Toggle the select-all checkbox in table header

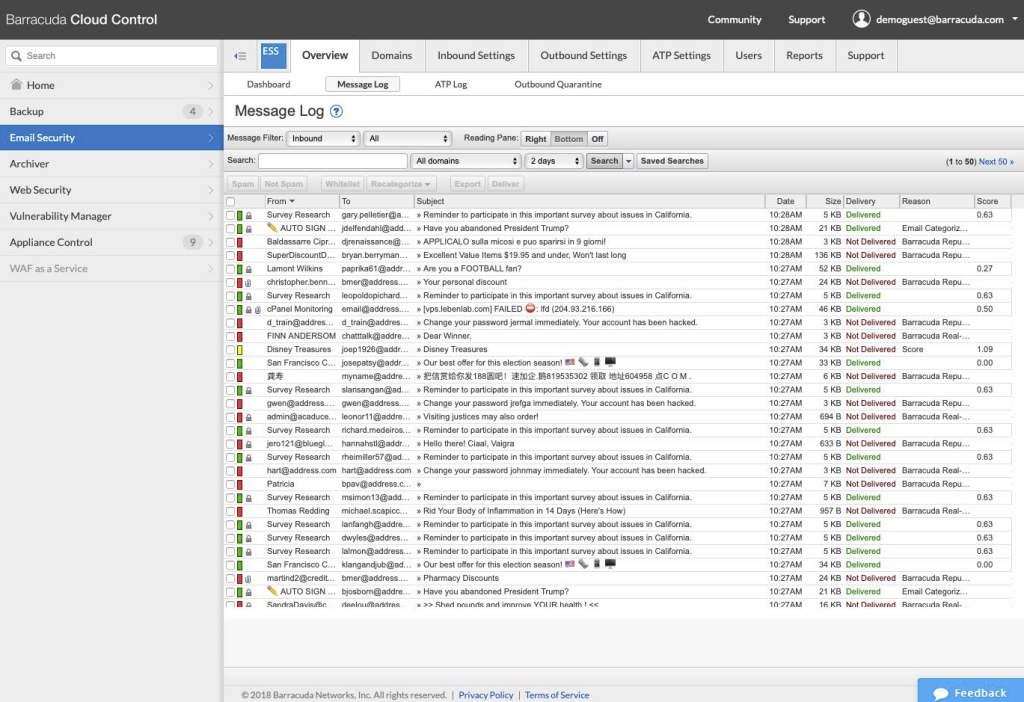point(231,202)
